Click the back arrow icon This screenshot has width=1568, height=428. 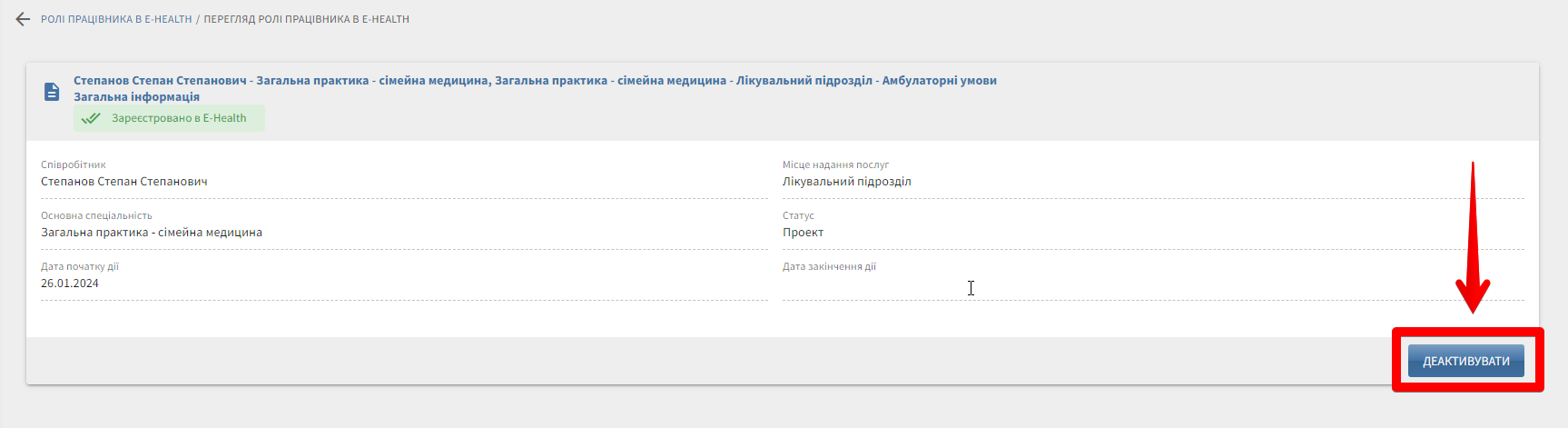[23, 19]
